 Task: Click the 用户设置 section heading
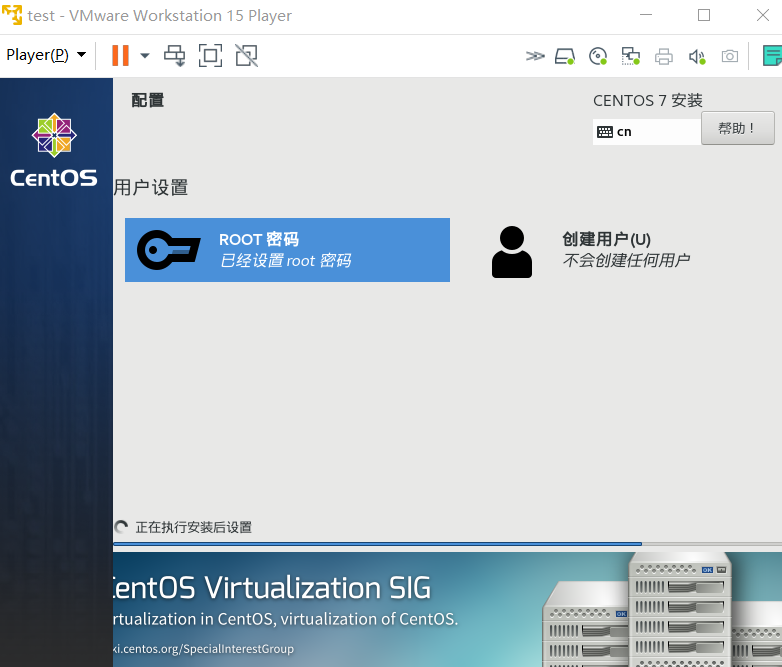(x=151, y=188)
